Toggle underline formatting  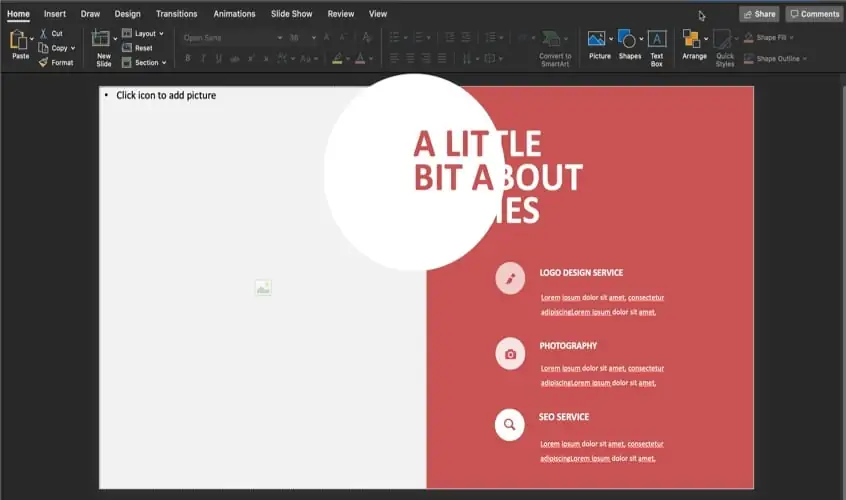219,58
